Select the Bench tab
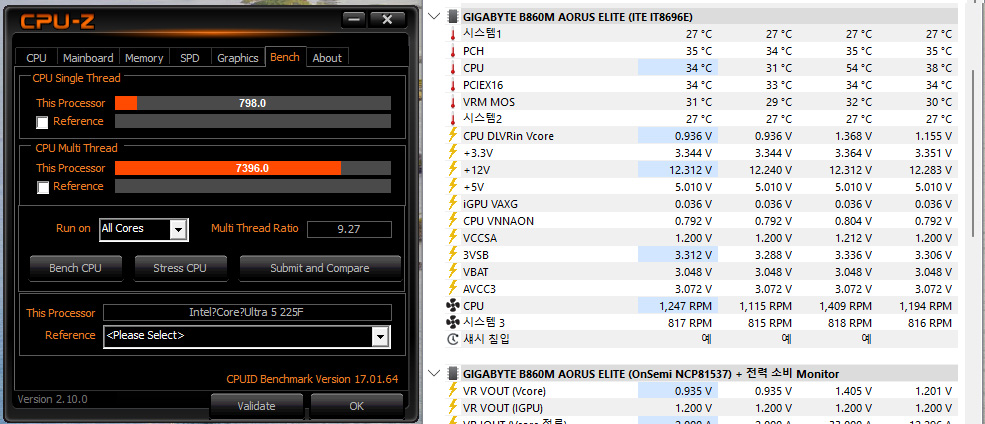The height and width of the screenshot is (424, 985). [285, 57]
